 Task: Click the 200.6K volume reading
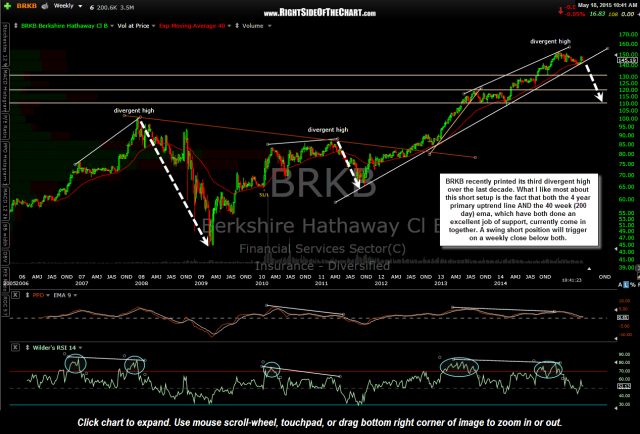[106, 7]
